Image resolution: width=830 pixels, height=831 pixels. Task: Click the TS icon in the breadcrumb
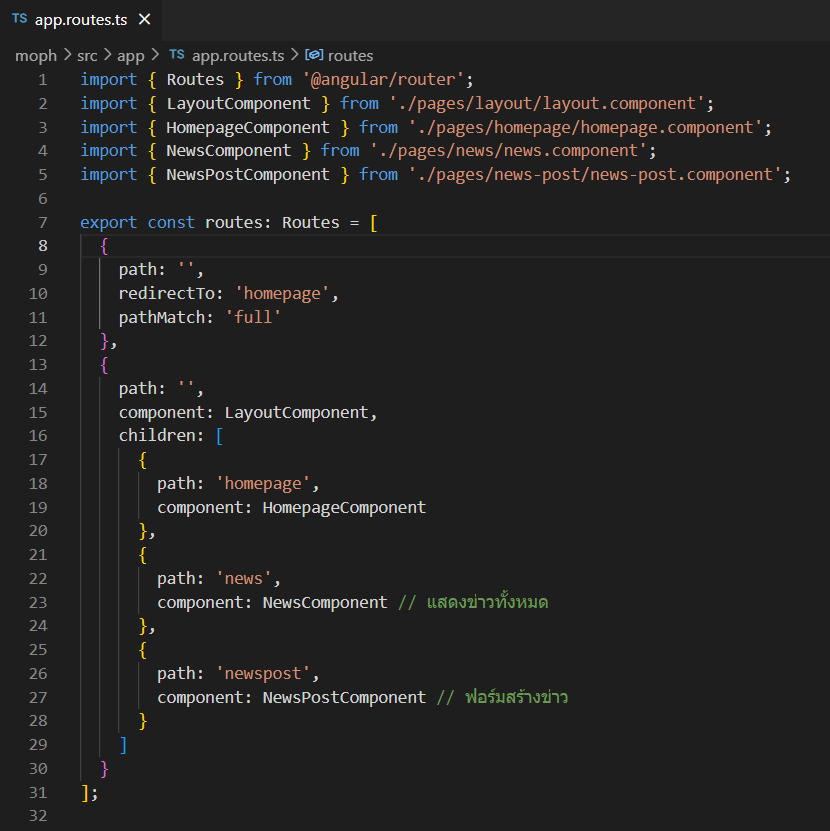pos(177,56)
